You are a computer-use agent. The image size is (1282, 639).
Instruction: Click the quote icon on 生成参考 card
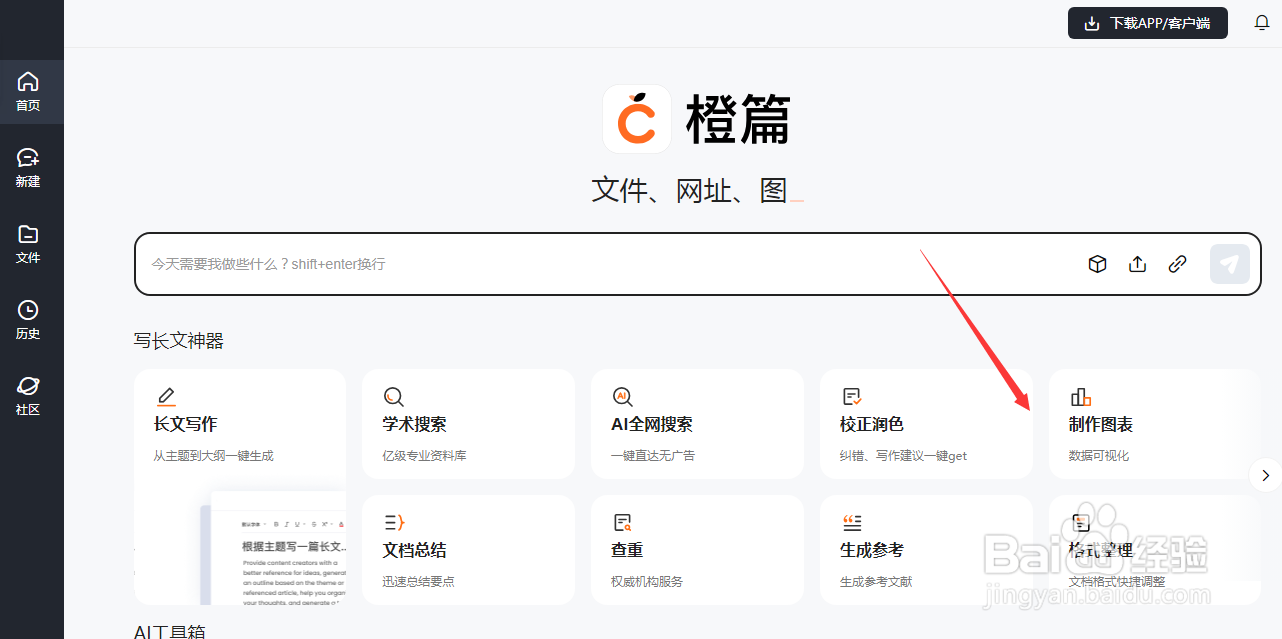click(x=852, y=522)
